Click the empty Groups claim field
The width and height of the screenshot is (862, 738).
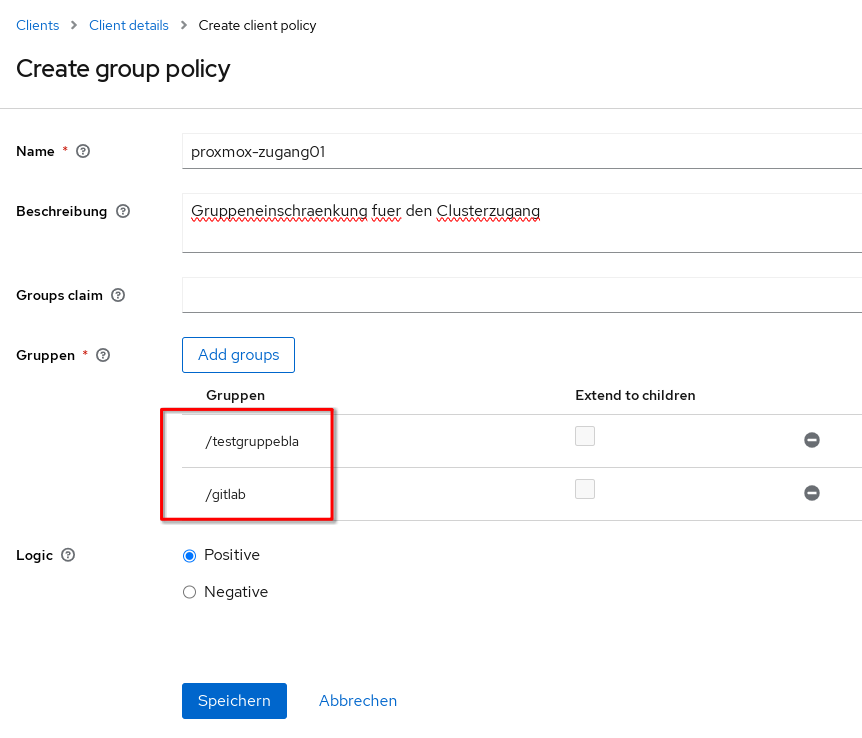pyautogui.click(x=520, y=296)
